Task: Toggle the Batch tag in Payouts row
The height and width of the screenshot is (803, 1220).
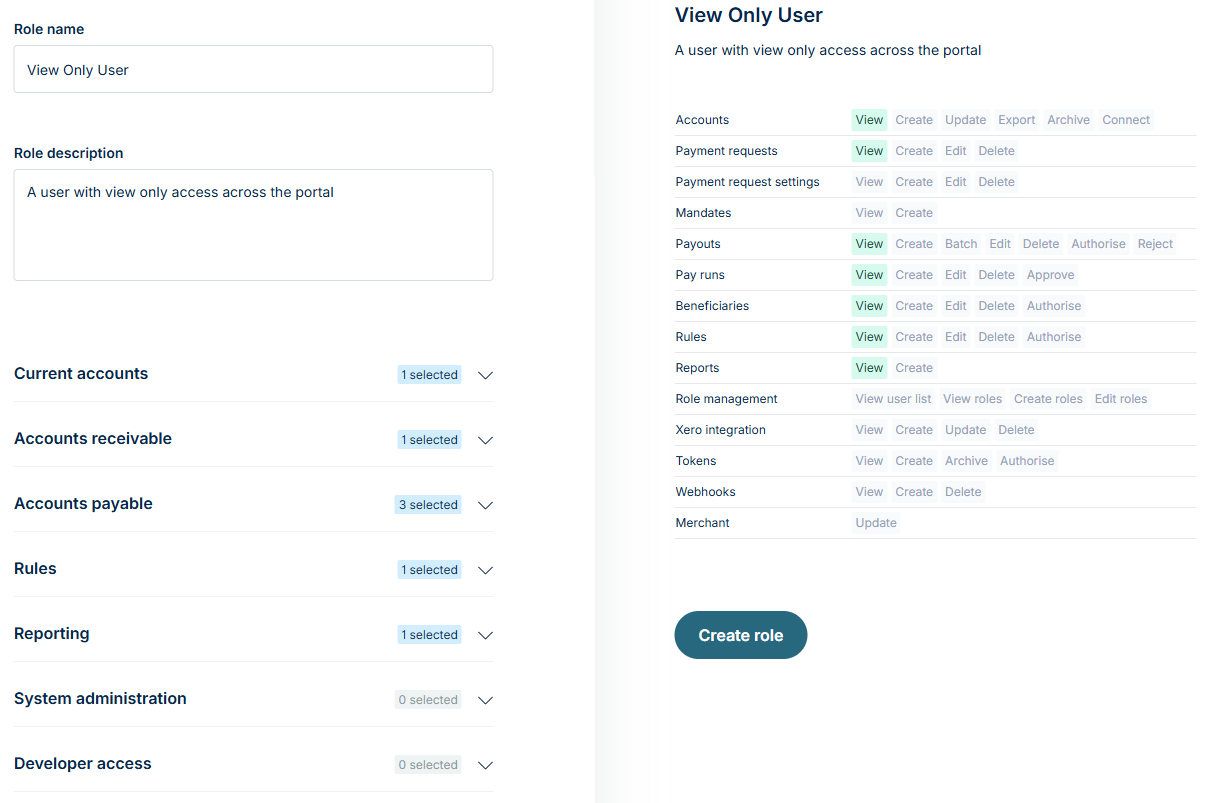Action: click(961, 244)
